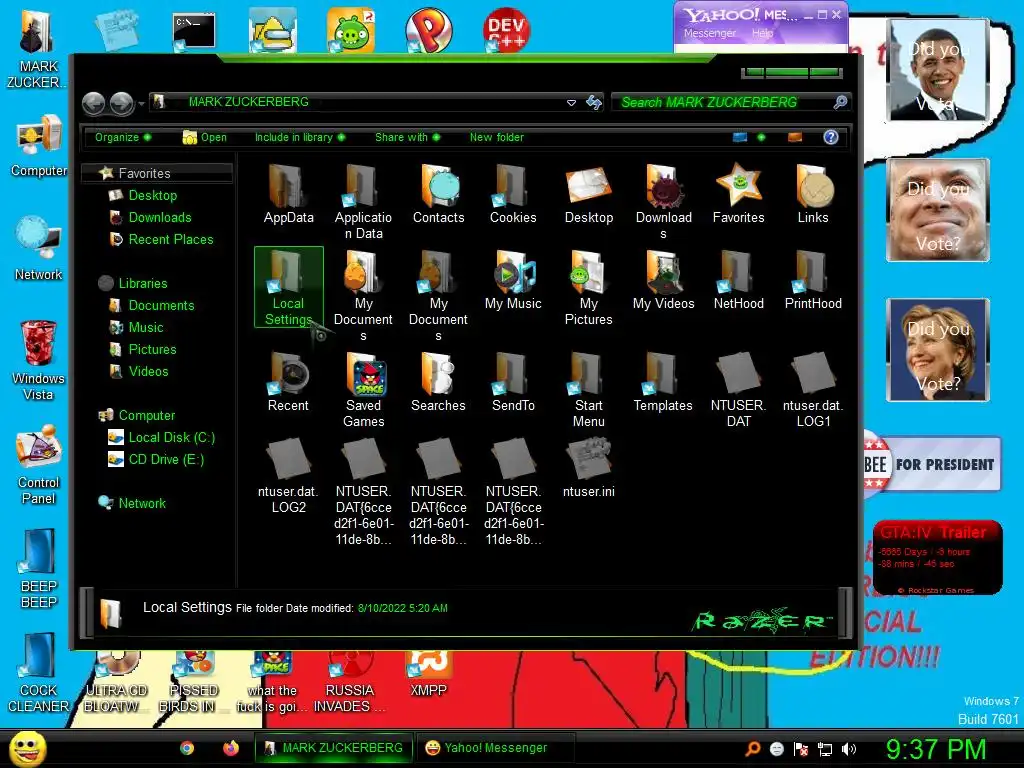Open the help question mark icon
Image resolution: width=1024 pixels, height=768 pixels.
coord(831,137)
